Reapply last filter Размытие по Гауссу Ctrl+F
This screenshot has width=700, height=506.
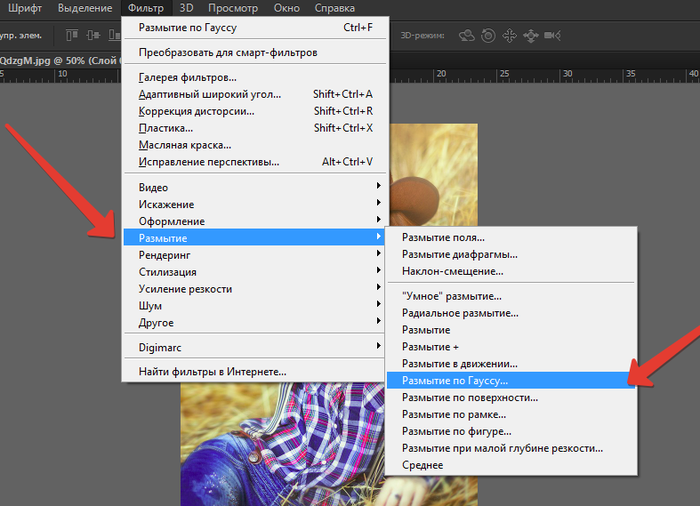tap(255, 28)
